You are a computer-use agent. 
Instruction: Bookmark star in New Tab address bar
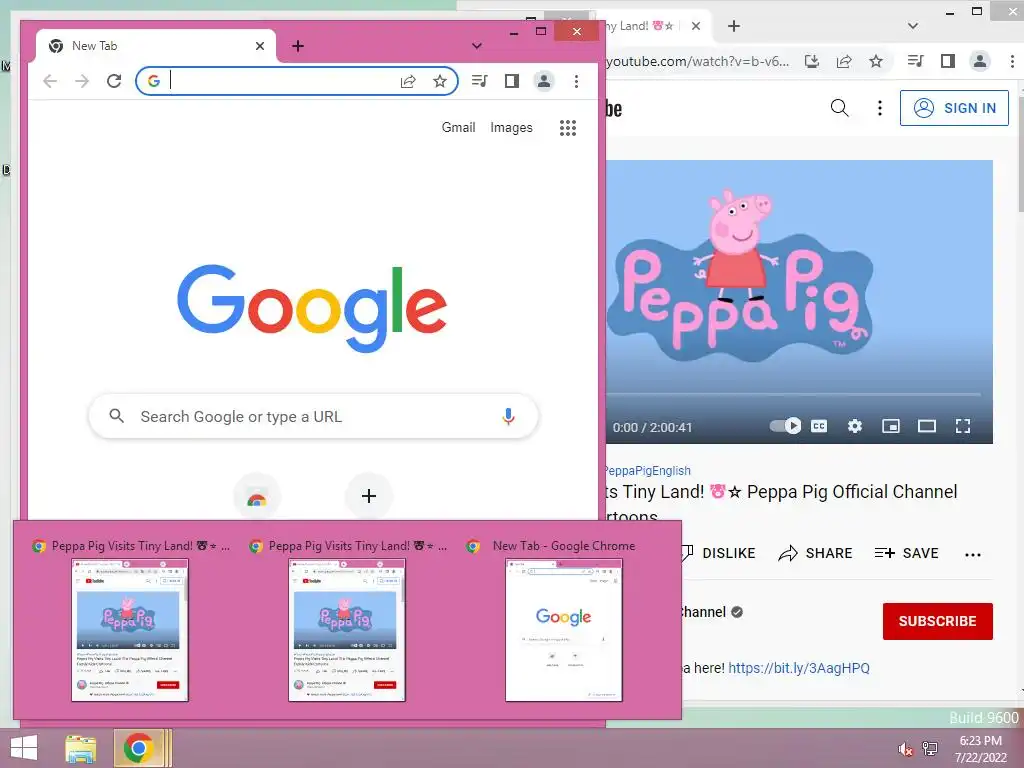pos(440,81)
